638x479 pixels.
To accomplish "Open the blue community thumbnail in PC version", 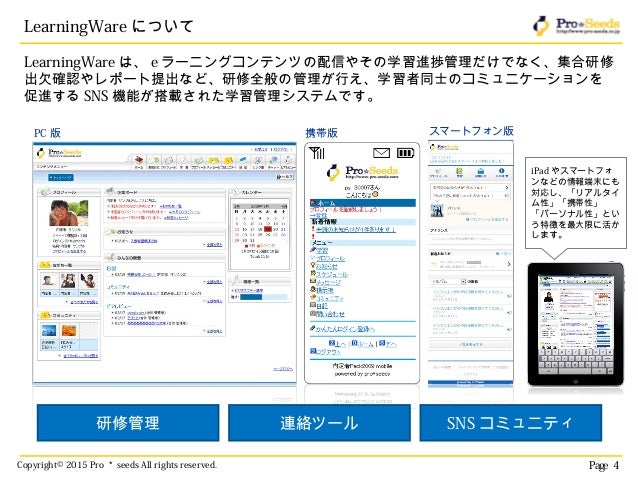I will 49,330.
